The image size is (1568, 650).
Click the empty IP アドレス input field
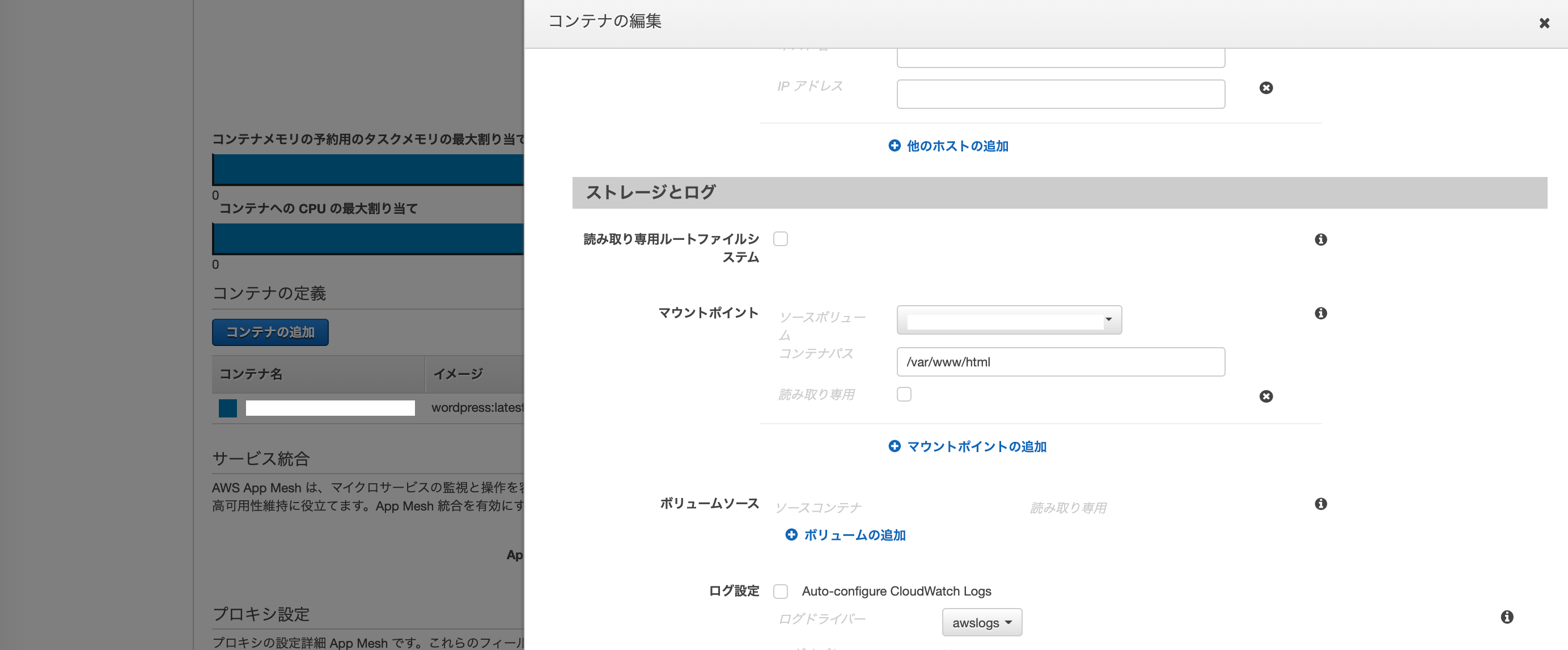tap(1060, 94)
